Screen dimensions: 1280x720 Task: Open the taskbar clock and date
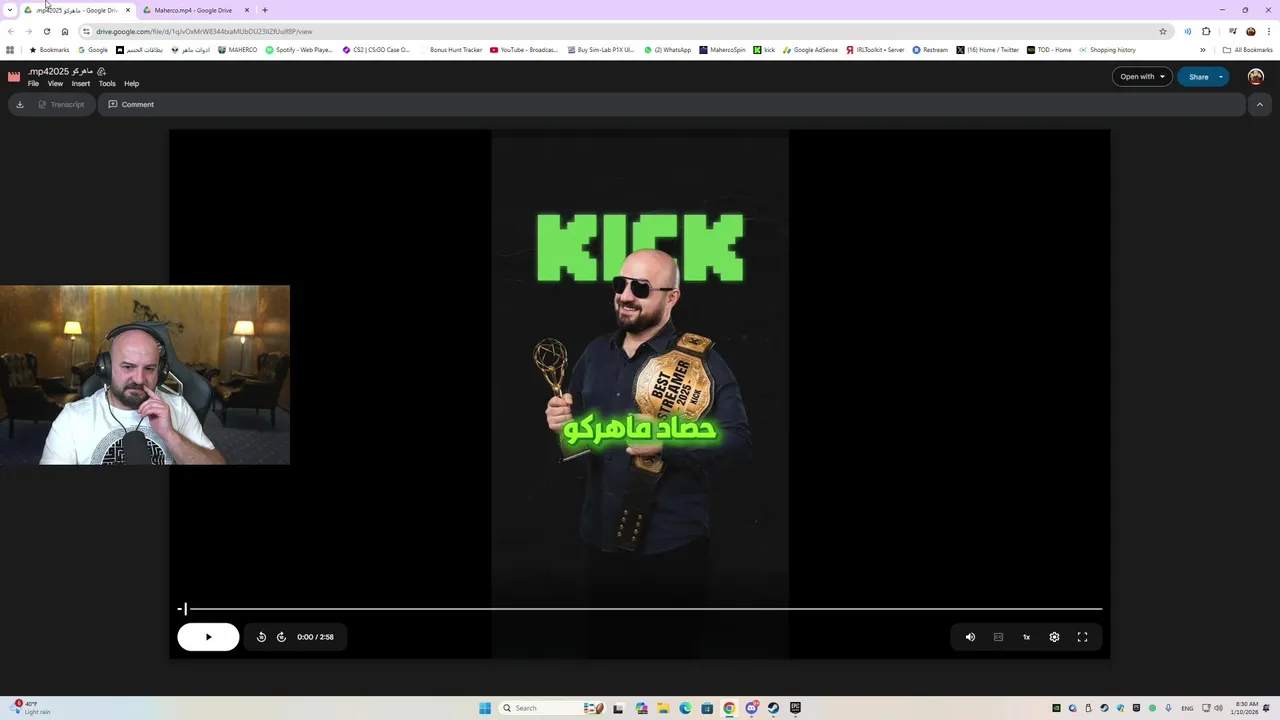[1247, 708]
